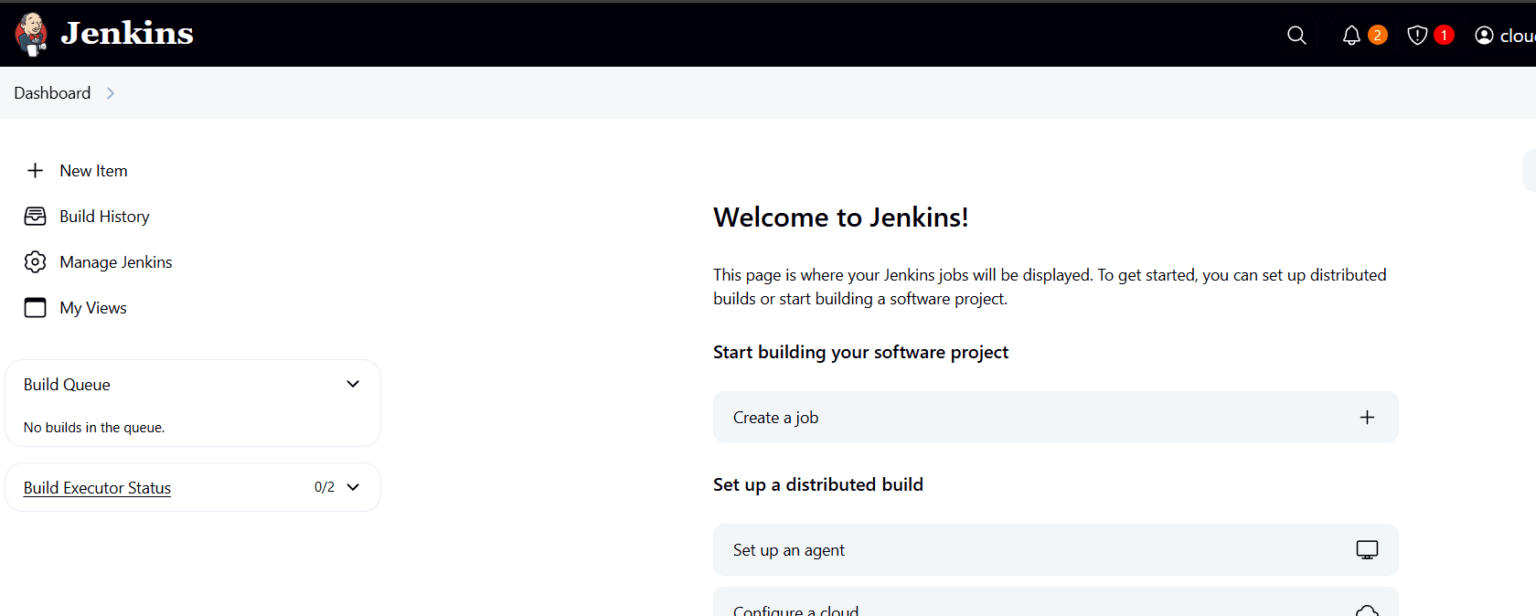Open the Dashboard breadcrumb link
This screenshot has height=616, width=1536.
pos(52,92)
